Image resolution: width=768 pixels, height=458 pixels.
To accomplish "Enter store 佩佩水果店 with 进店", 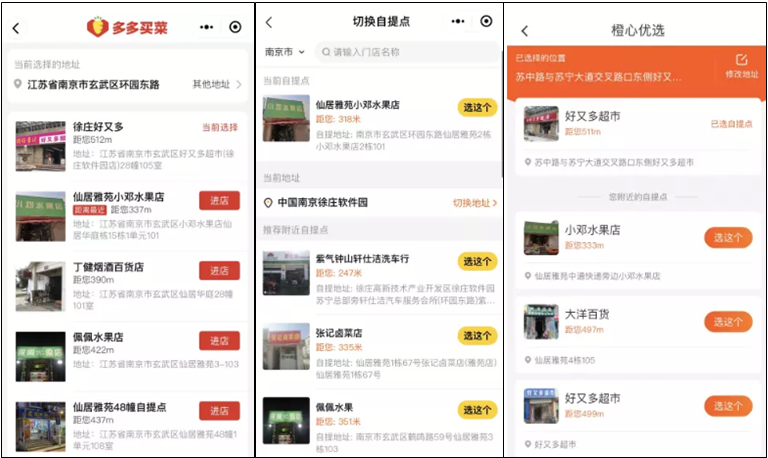I will (x=219, y=340).
